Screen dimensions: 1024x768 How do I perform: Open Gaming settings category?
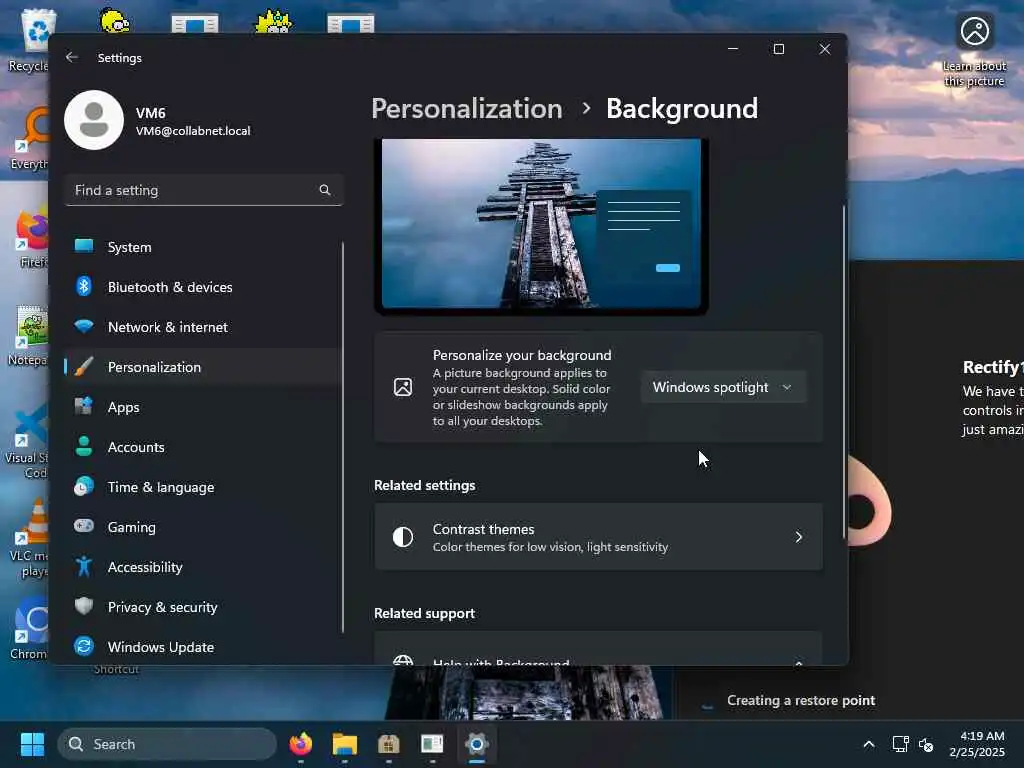point(203,527)
